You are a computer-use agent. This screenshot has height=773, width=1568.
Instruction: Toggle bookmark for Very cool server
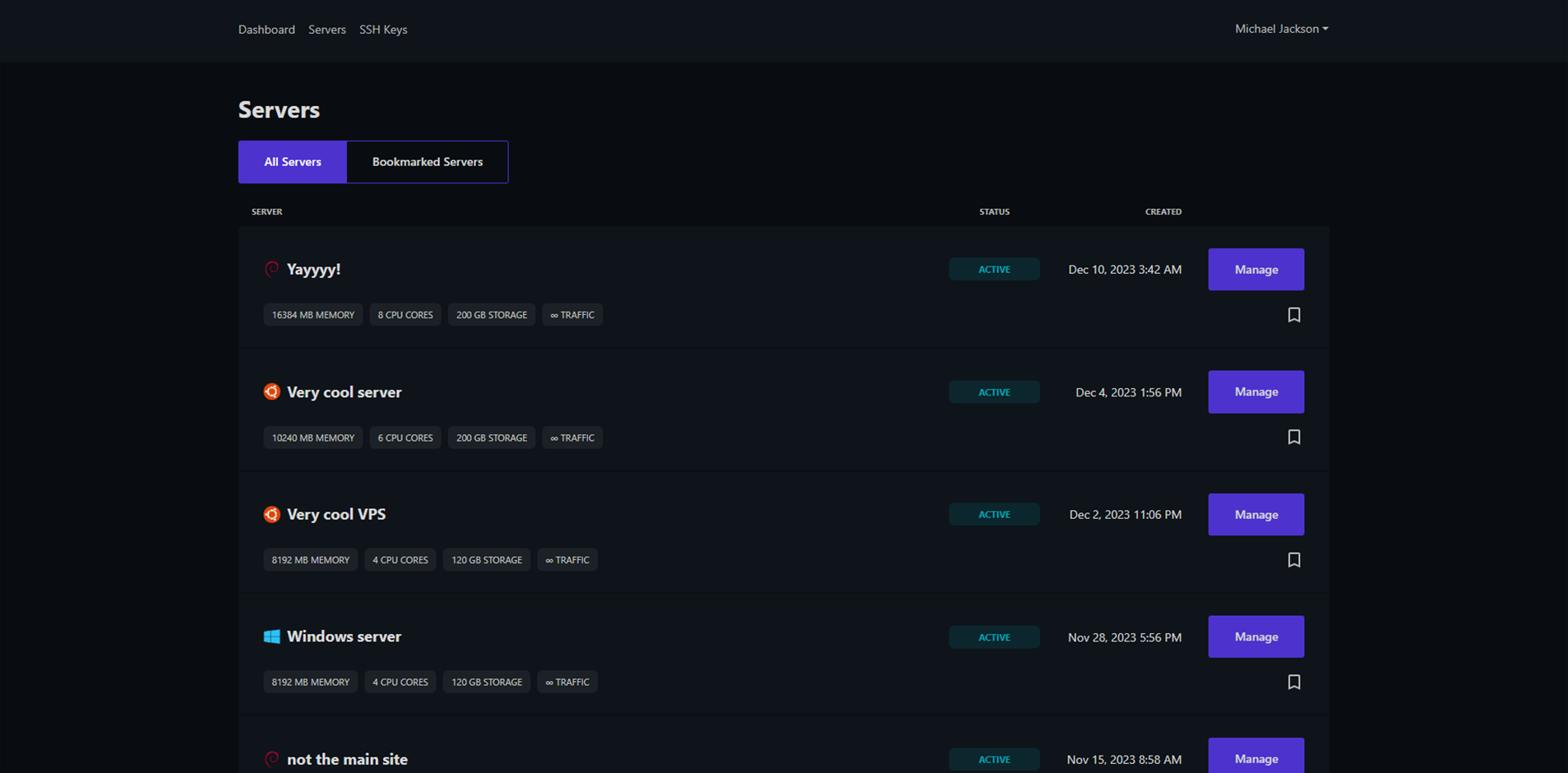click(x=1293, y=437)
